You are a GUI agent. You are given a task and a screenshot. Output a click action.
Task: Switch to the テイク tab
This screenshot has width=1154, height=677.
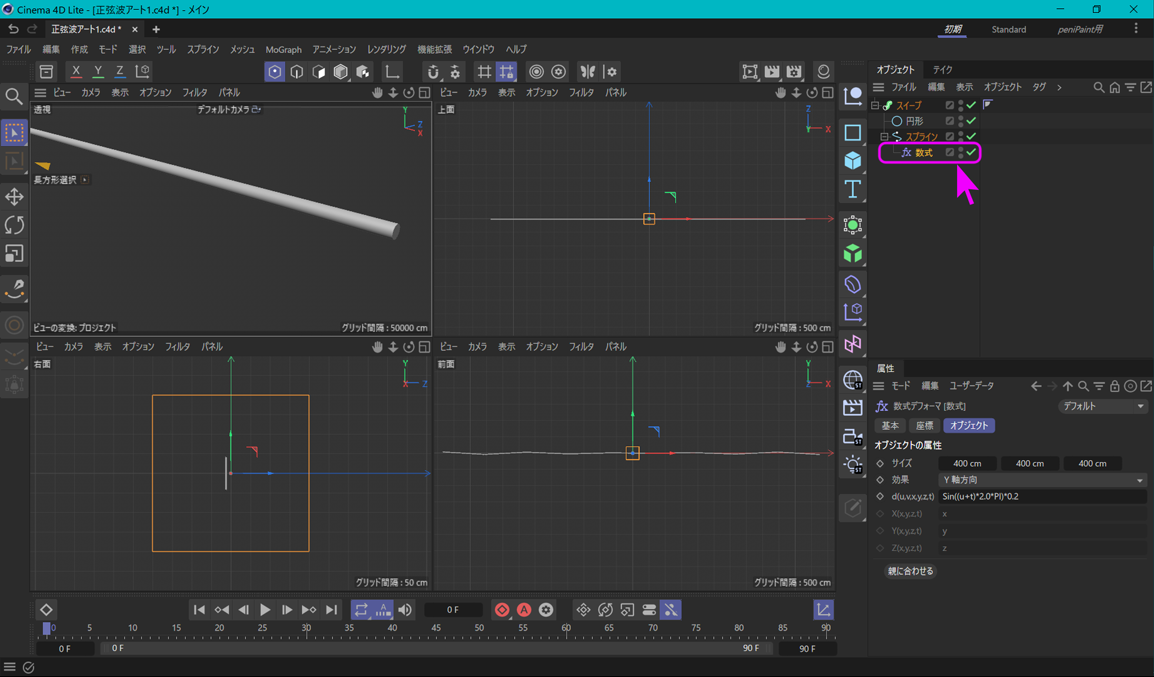942,70
